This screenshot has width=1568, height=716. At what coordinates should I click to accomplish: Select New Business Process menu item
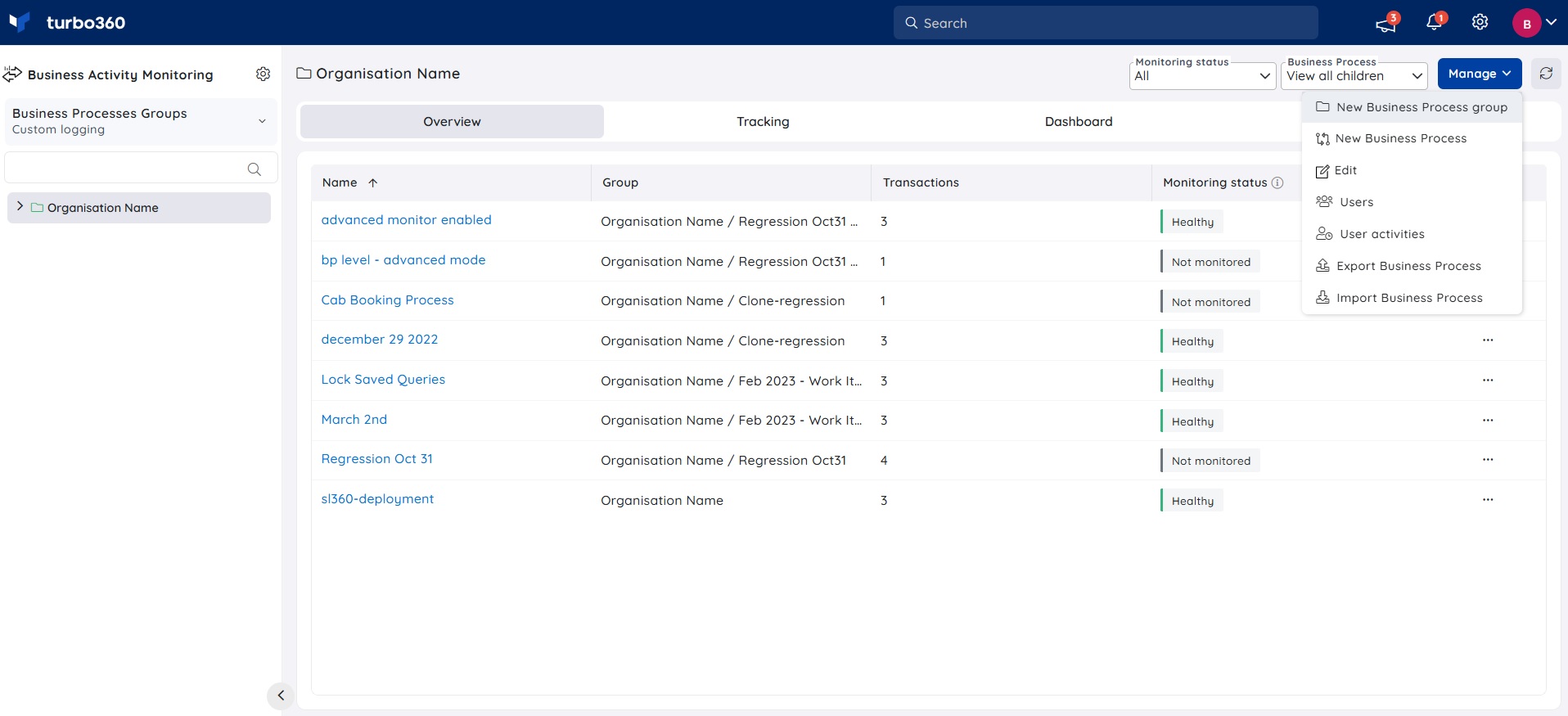coord(1412,139)
